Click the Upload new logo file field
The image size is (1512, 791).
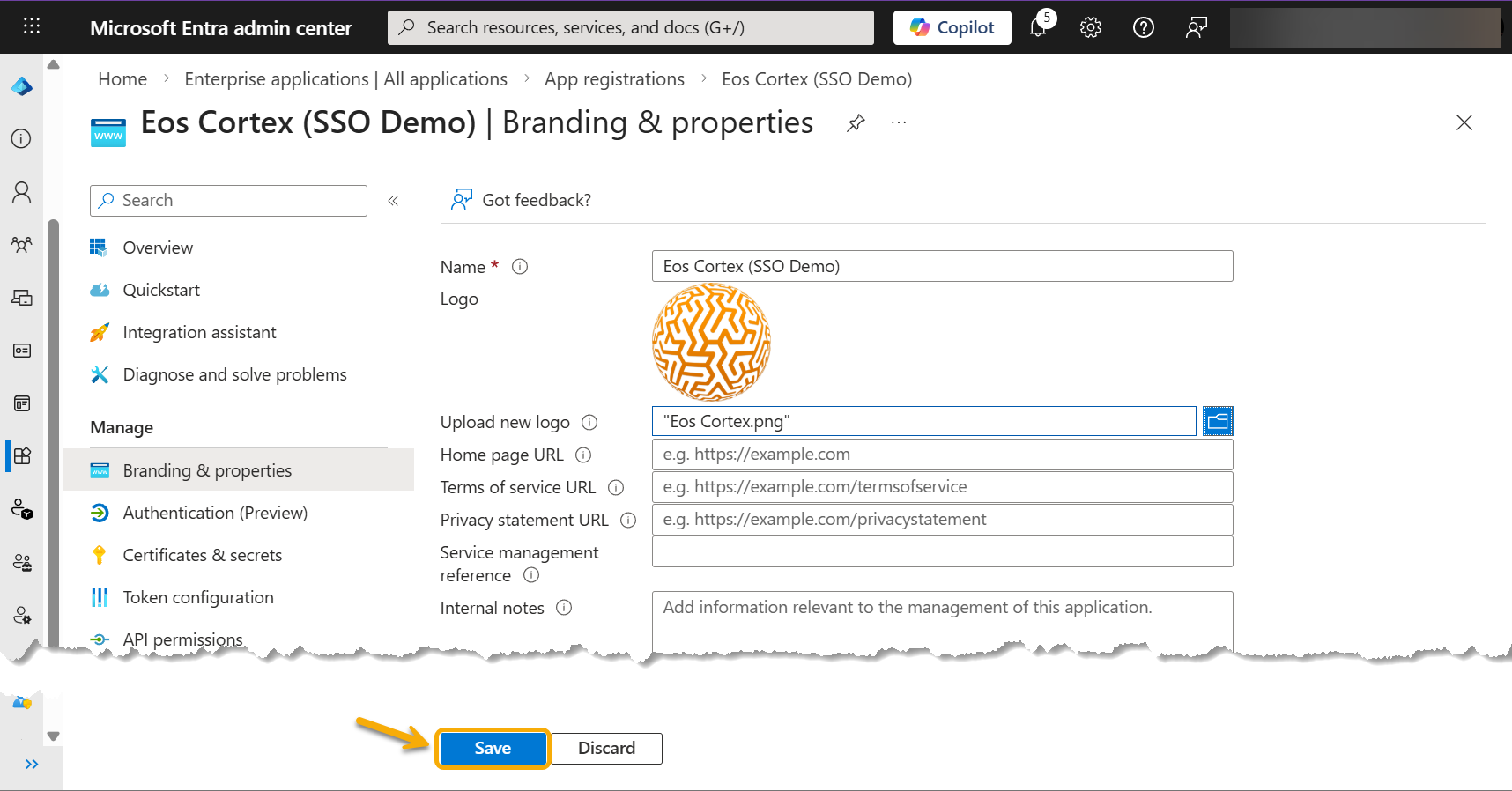[923, 421]
